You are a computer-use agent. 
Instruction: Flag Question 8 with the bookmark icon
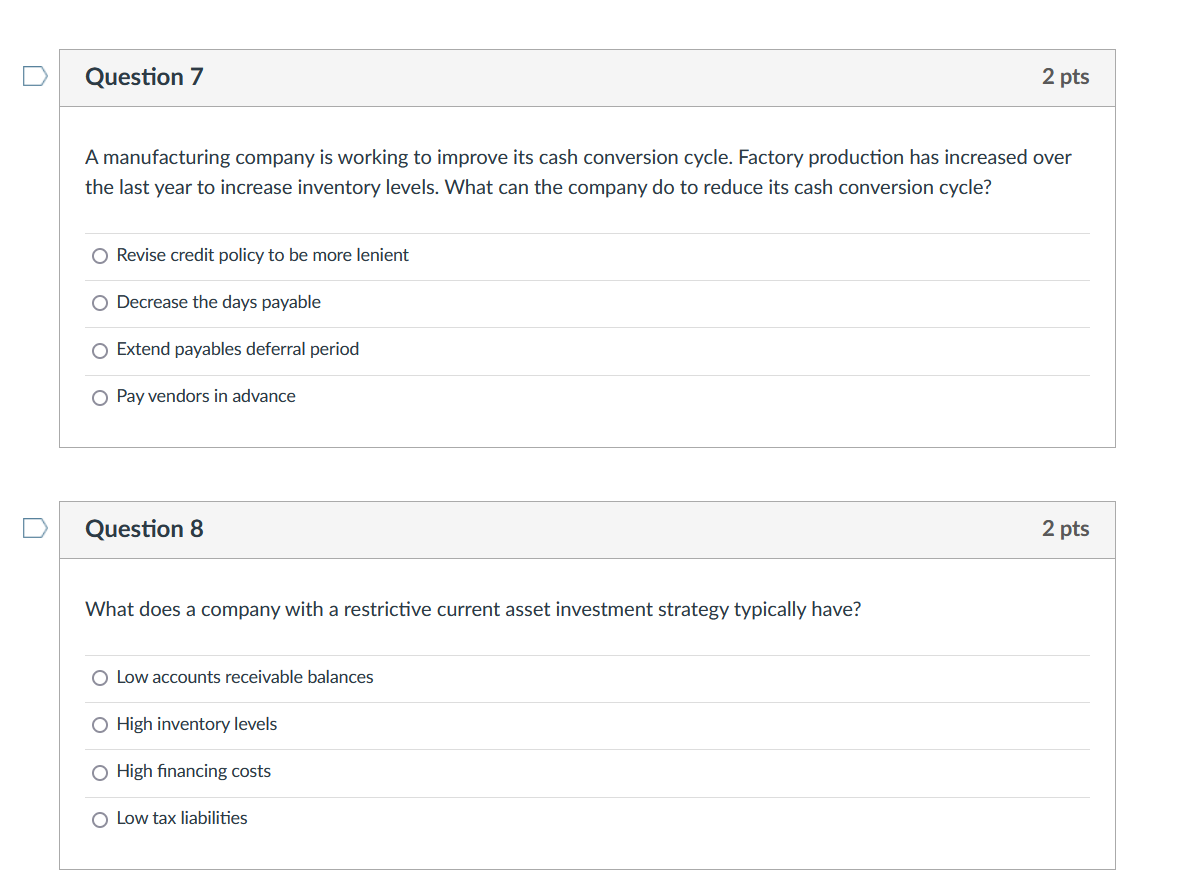click(x=34, y=528)
